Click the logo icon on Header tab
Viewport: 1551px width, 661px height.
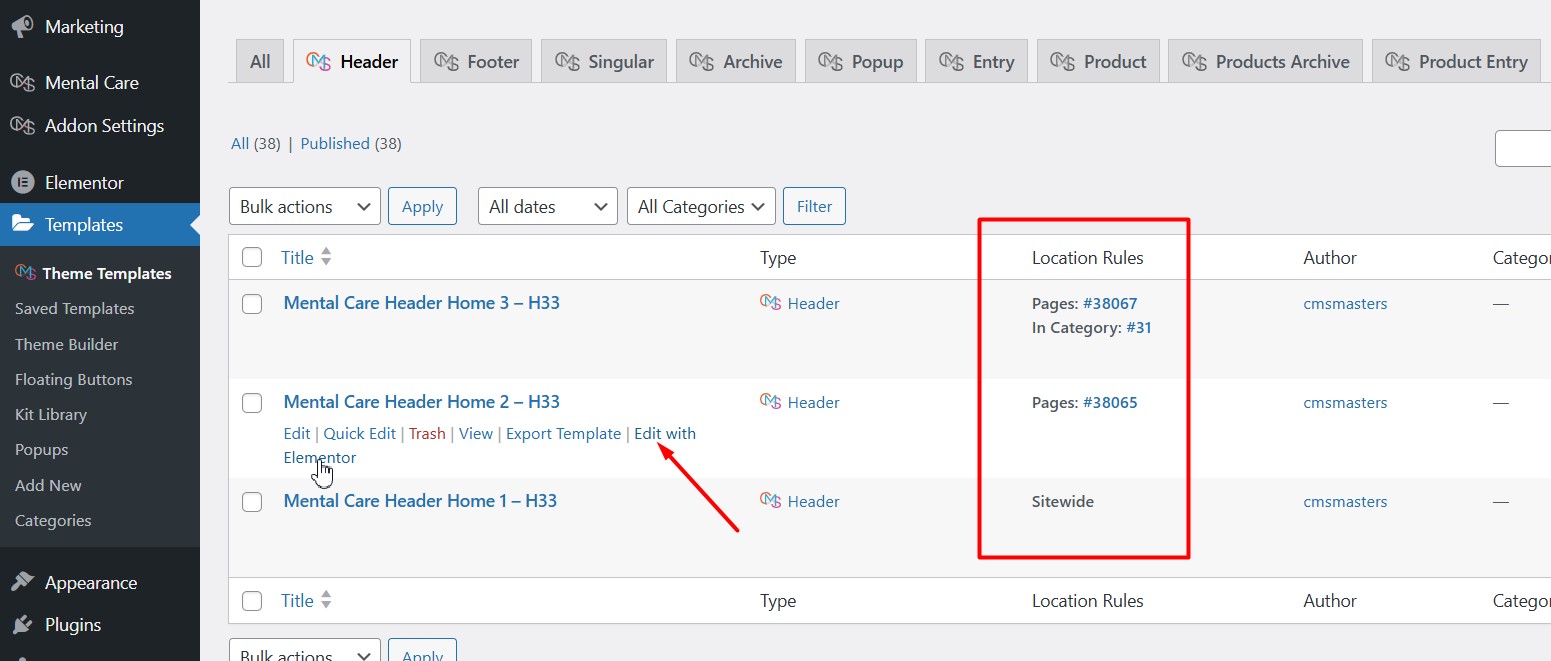click(319, 62)
